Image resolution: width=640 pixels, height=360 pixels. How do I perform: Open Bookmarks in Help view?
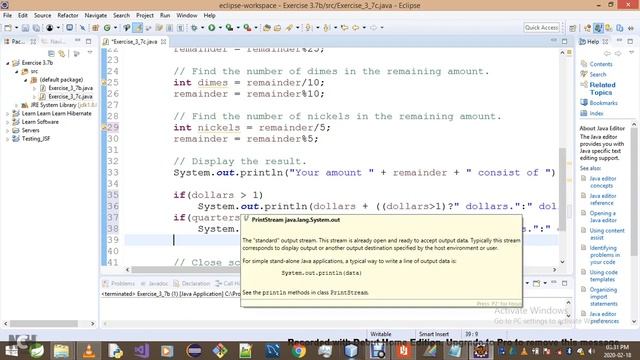[603, 103]
